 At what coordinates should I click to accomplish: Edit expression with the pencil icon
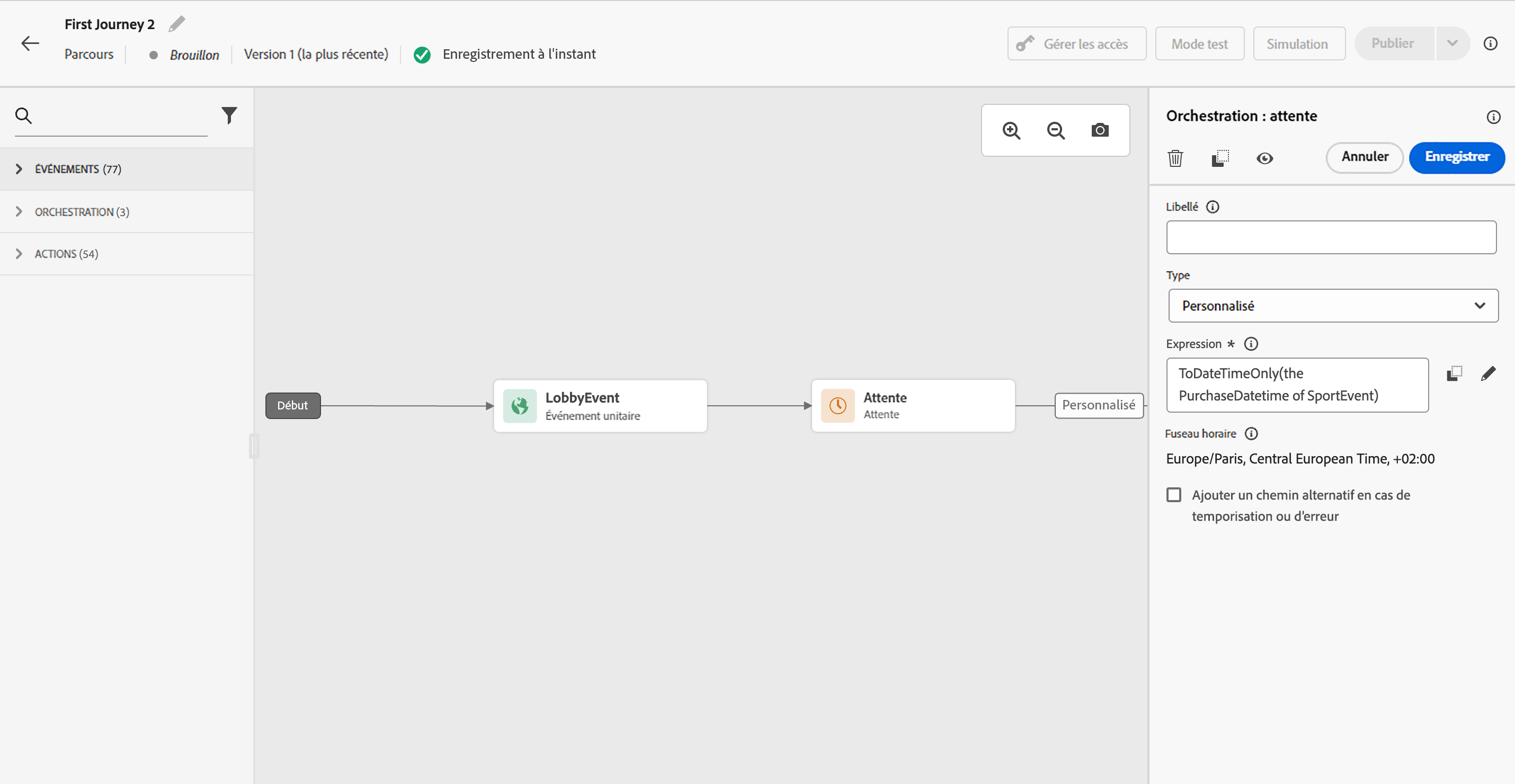point(1488,373)
